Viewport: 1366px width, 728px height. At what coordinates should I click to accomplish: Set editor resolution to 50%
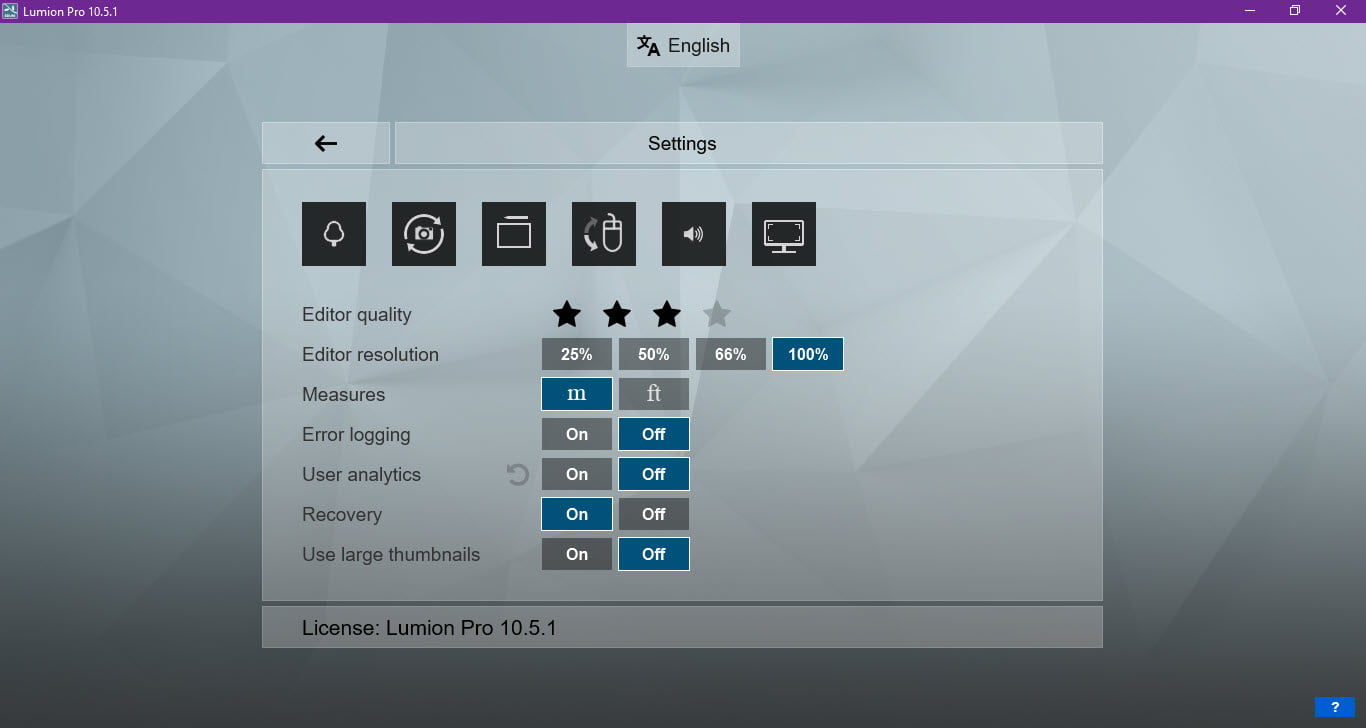(654, 354)
